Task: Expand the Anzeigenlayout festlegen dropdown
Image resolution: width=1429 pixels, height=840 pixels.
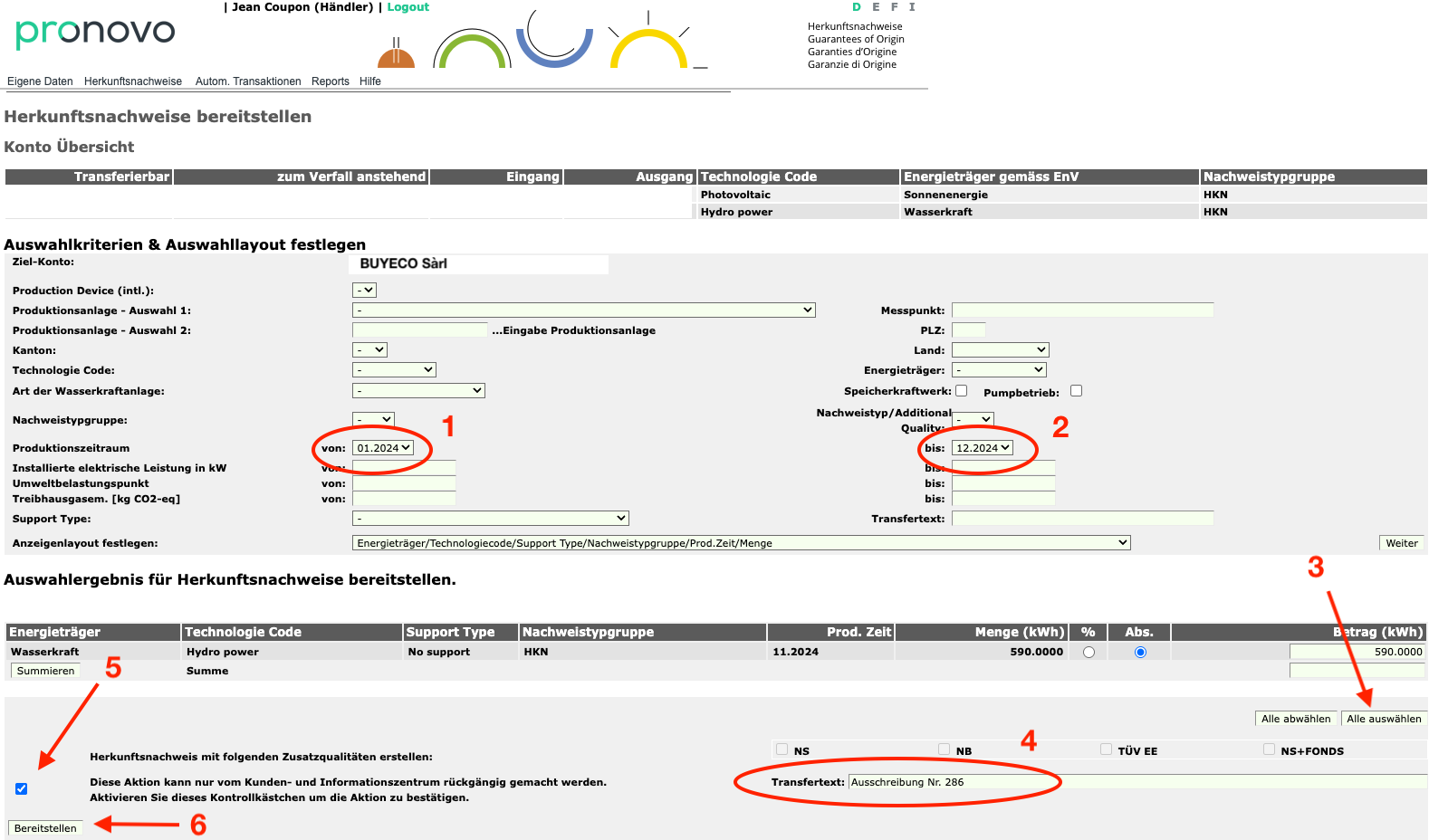Action: point(741,543)
